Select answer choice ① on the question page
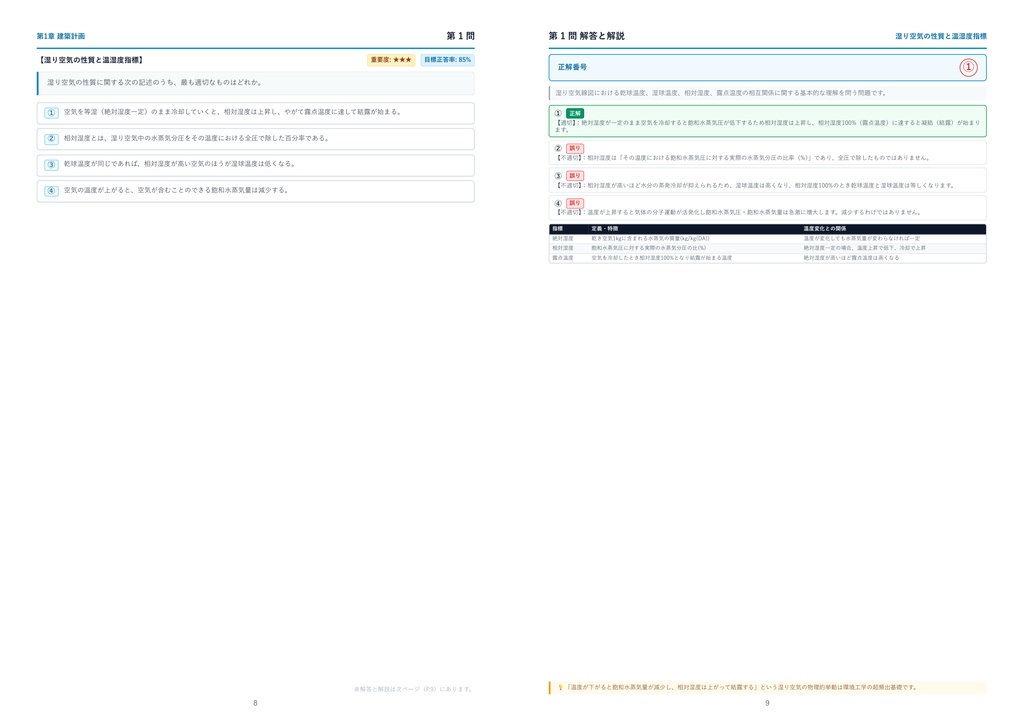This screenshot has width=1024, height=724. pyautogui.click(x=255, y=112)
